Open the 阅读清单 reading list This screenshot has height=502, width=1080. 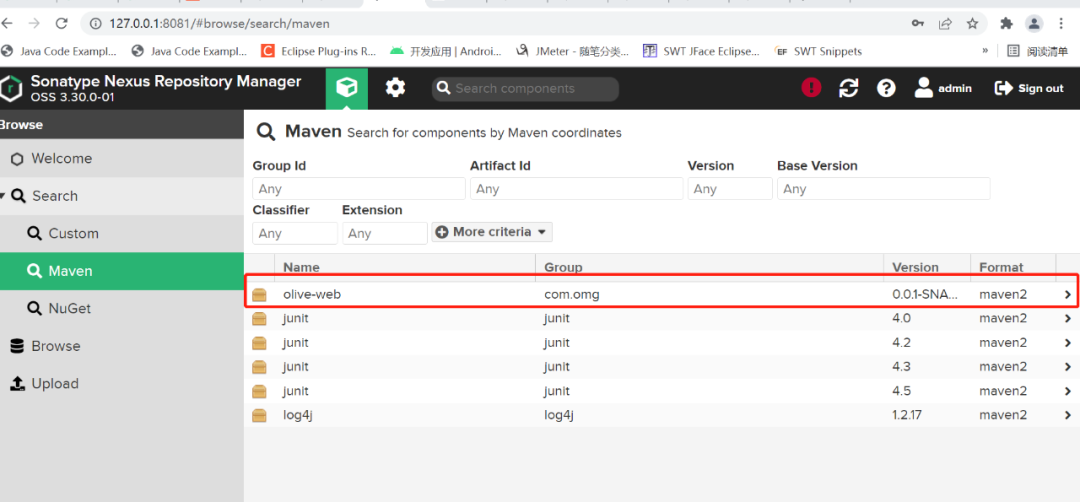tap(1037, 51)
